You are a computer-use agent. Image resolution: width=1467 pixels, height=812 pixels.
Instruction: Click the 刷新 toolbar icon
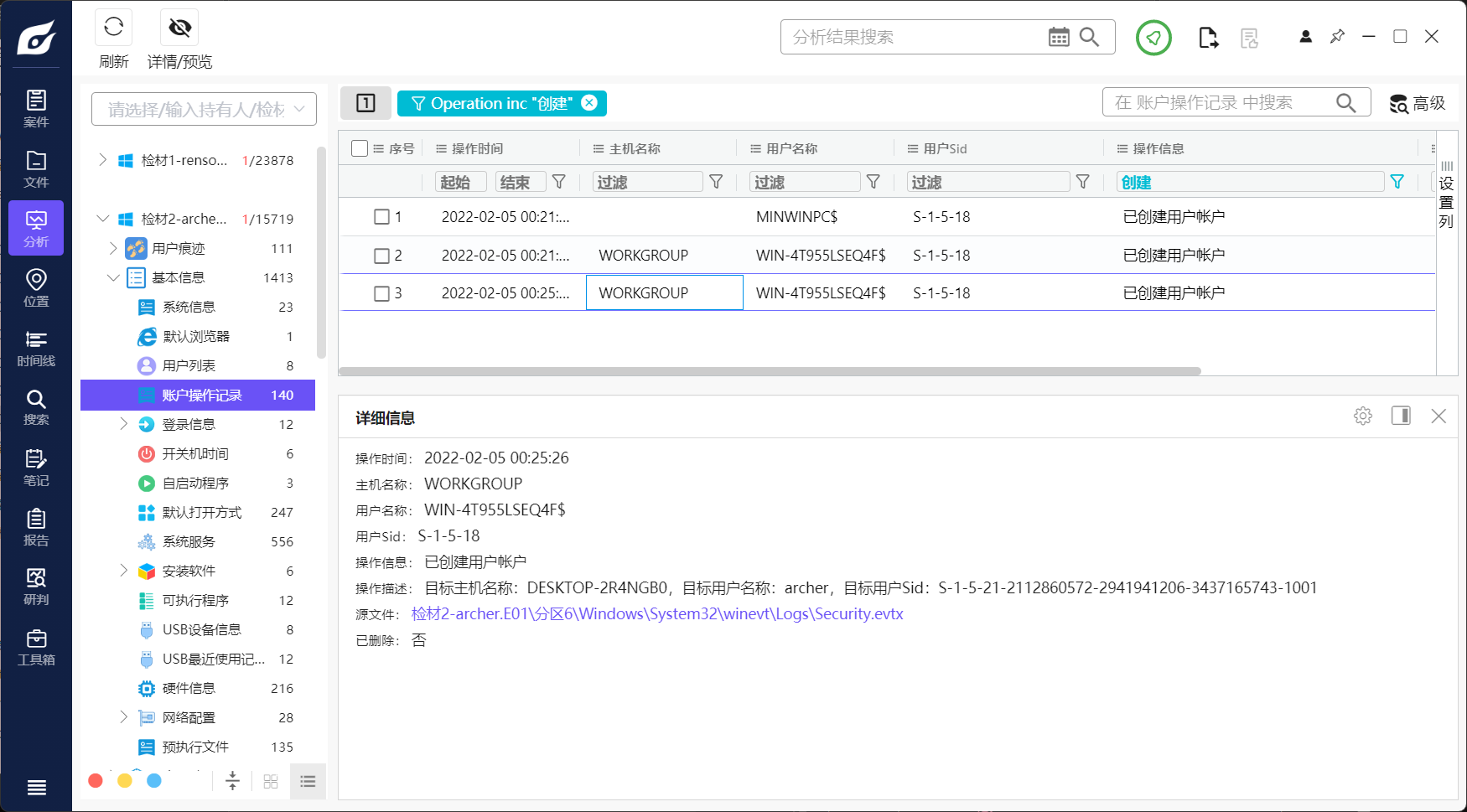(x=113, y=27)
